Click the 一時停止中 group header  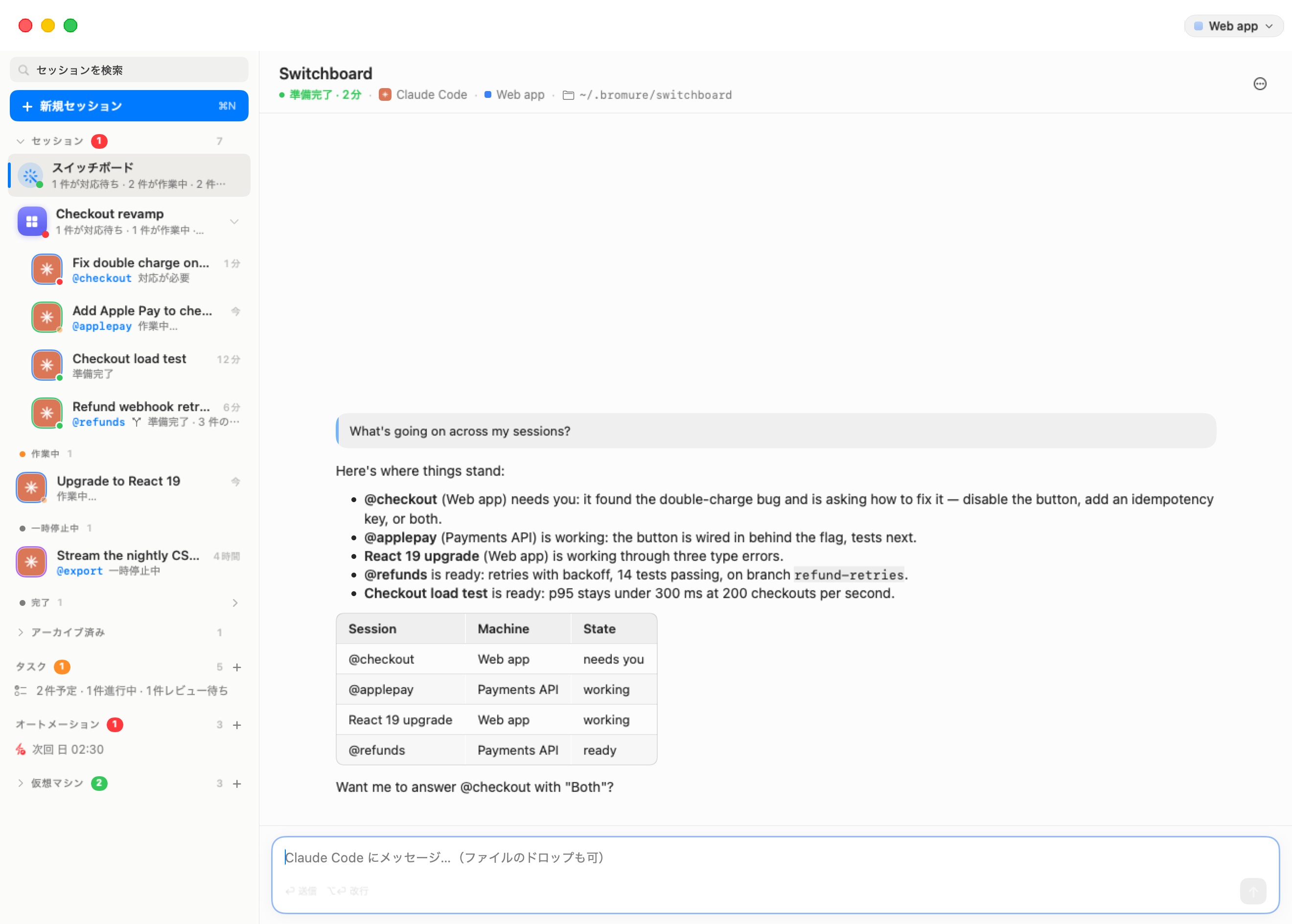[x=55, y=528]
